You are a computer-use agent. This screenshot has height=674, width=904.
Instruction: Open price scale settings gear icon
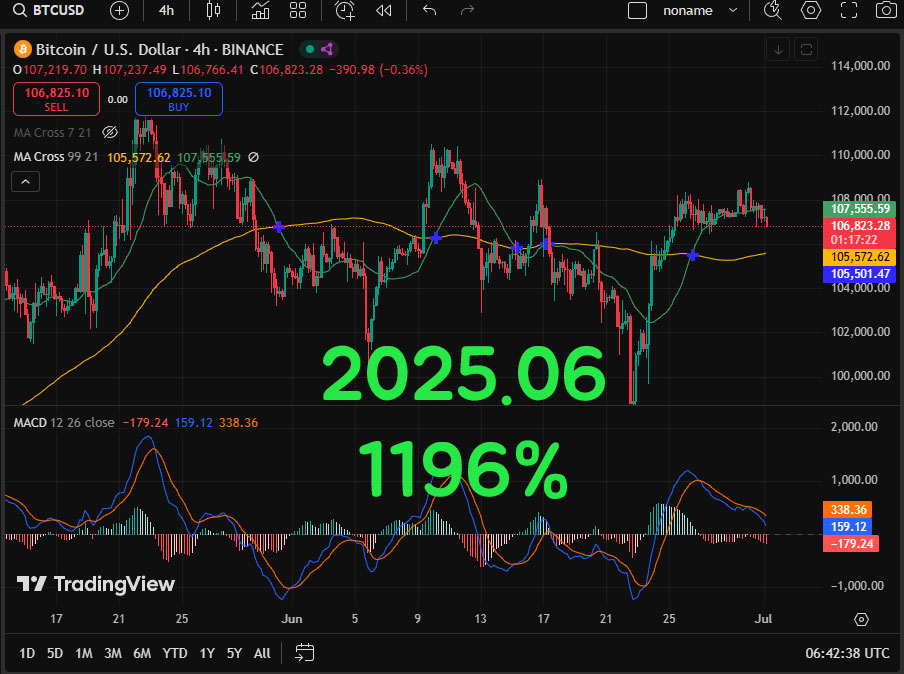861,619
